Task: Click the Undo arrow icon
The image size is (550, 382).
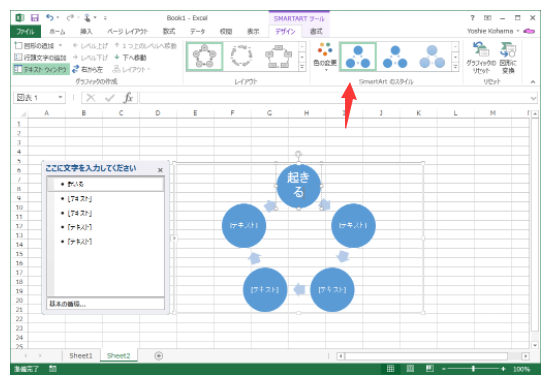Action: click(x=50, y=17)
